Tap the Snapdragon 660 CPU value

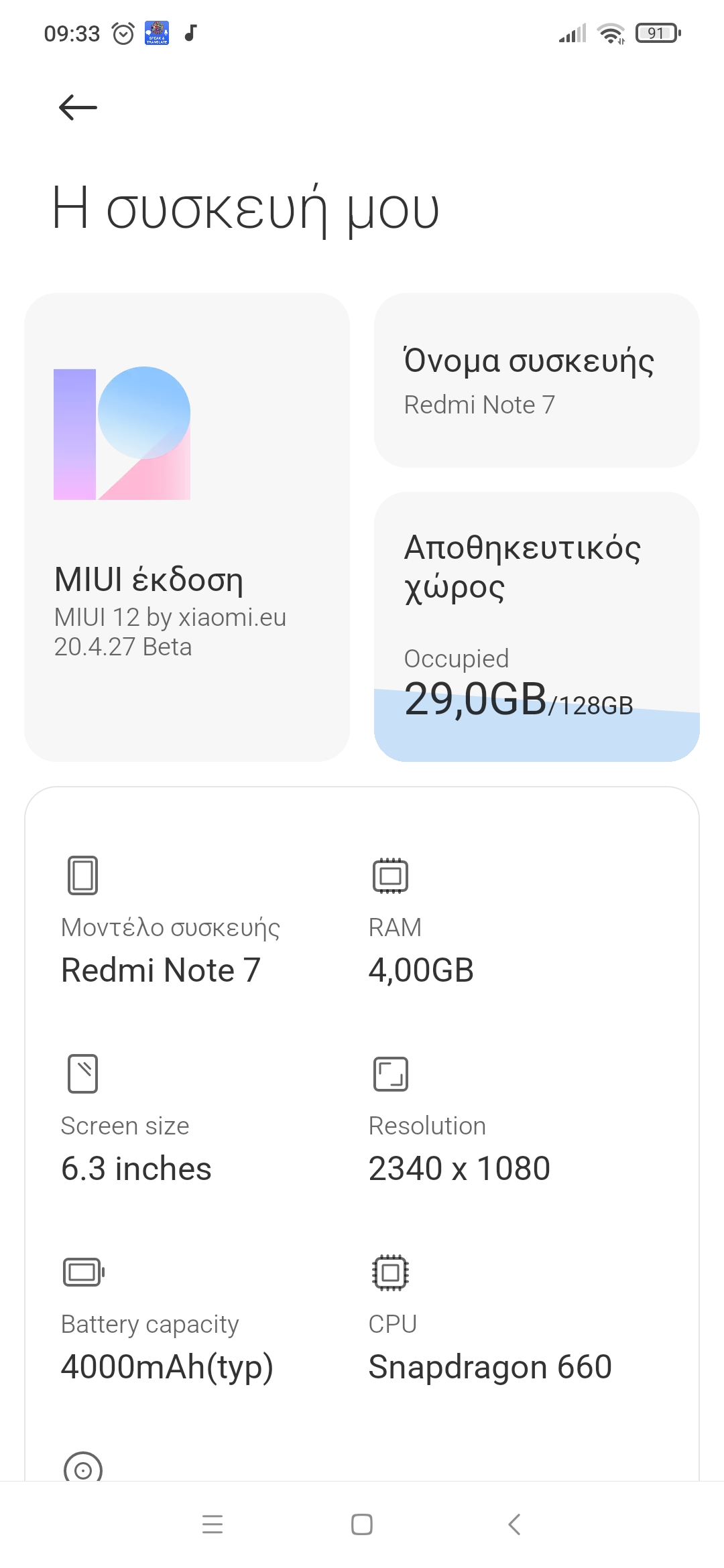click(490, 1367)
